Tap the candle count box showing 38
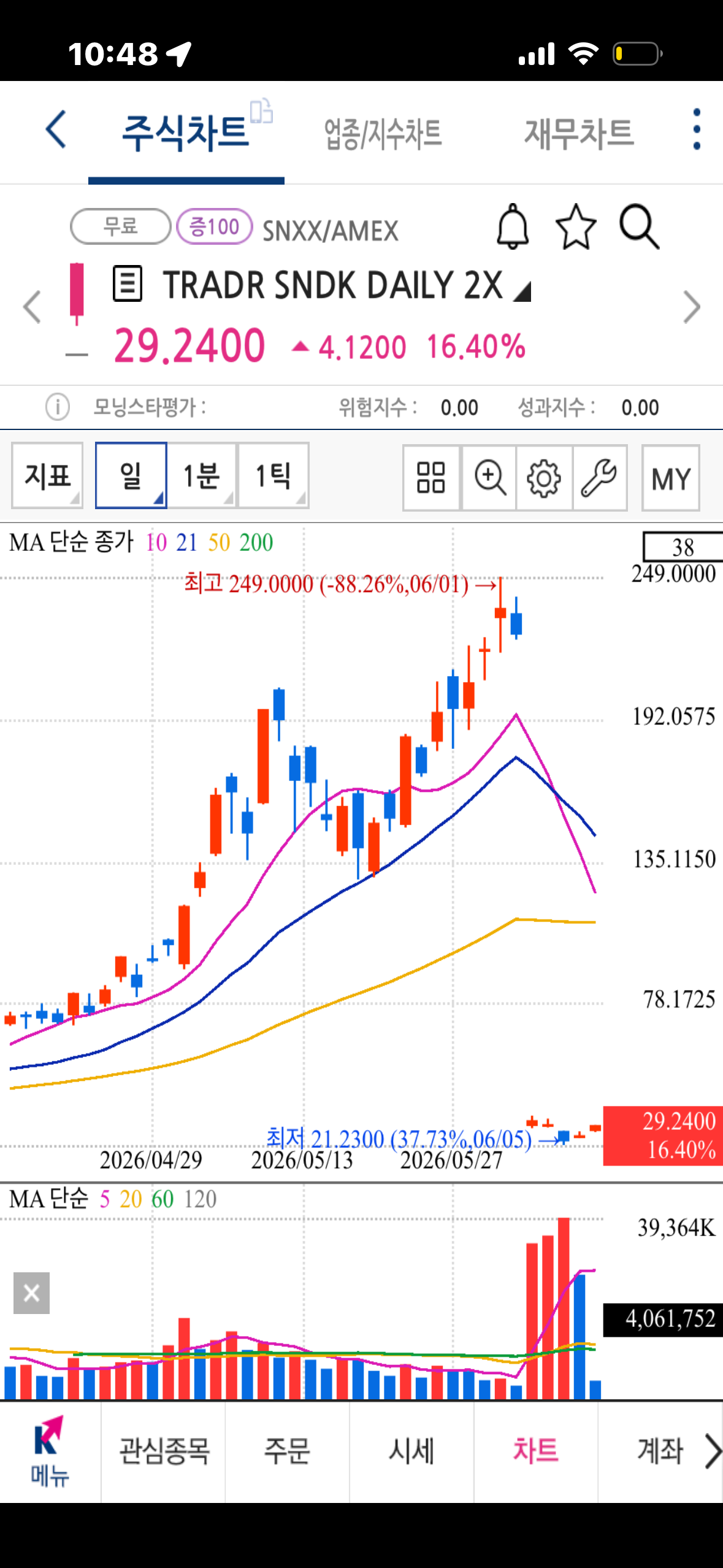 click(683, 547)
